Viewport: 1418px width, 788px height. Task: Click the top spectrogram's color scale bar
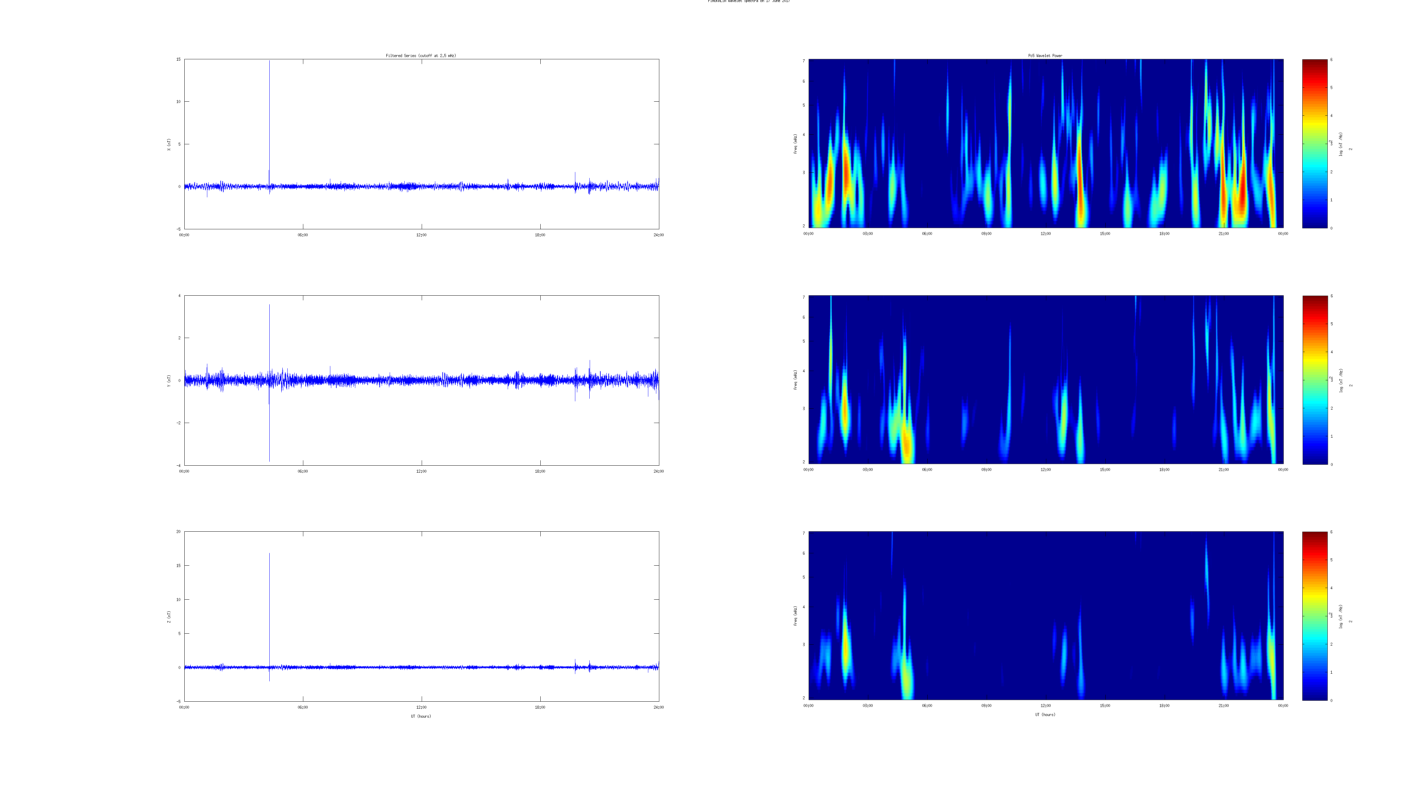click(1315, 144)
